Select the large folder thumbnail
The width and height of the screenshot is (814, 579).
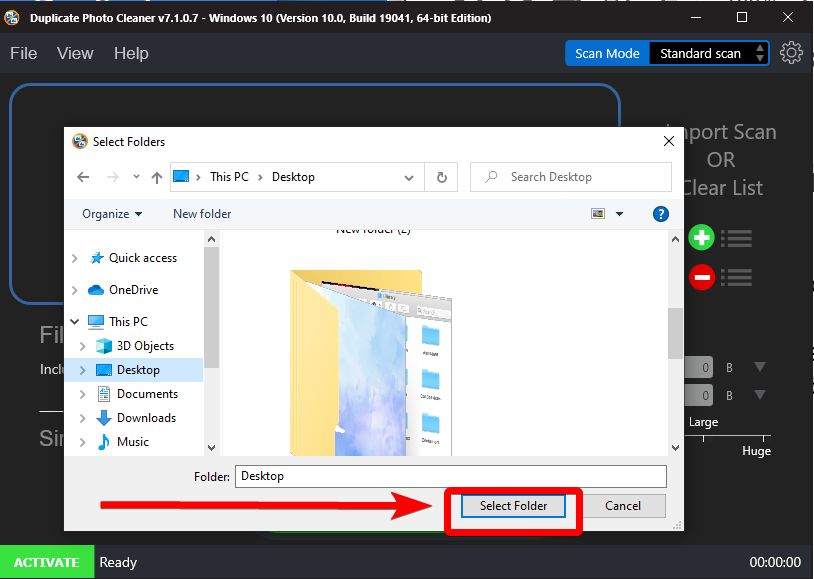tap(371, 362)
